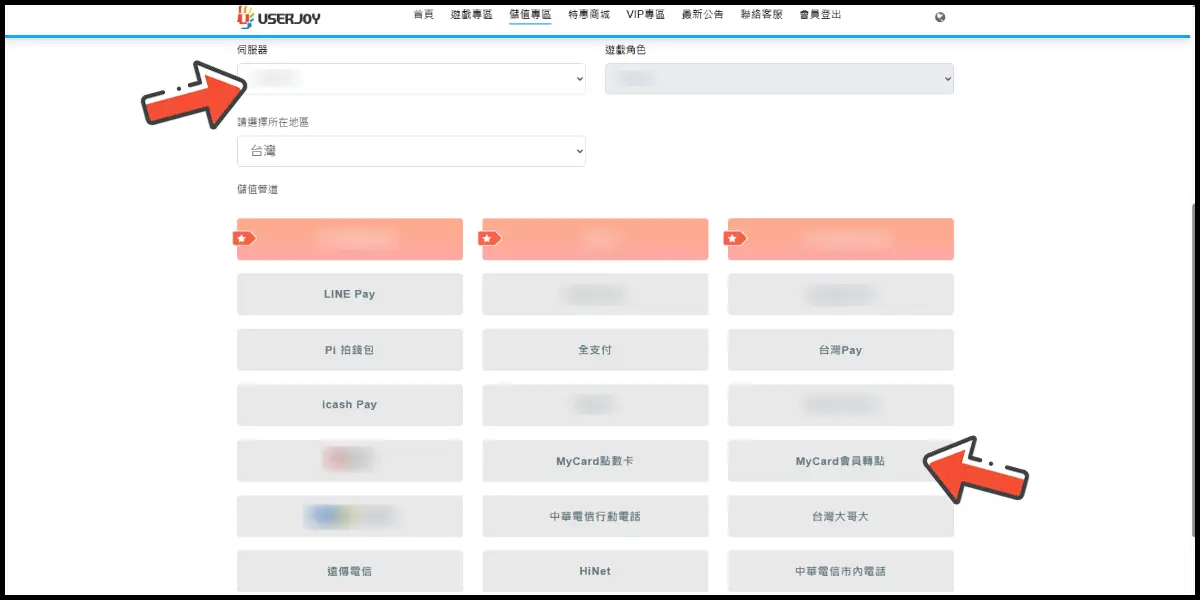Choose 中華電信行動電話 billing option
The width and height of the screenshot is (1200, 600).
tap(595, 516)
